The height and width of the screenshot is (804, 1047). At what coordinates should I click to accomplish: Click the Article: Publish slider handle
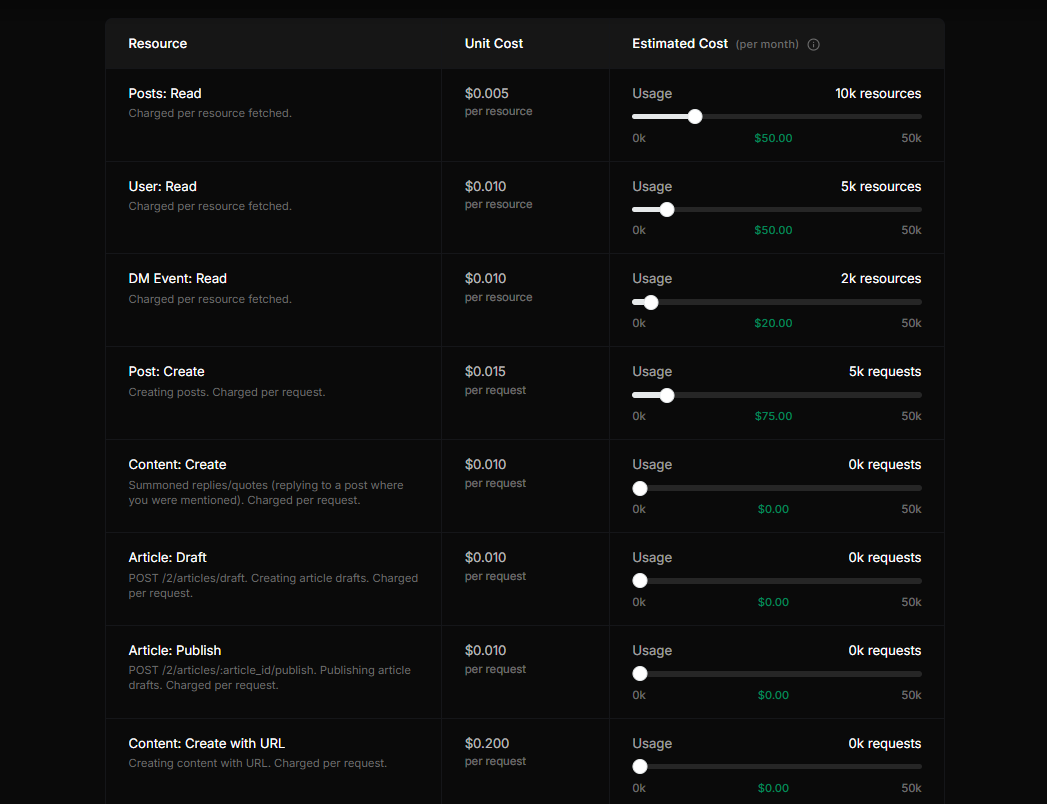tap(640, 674)
